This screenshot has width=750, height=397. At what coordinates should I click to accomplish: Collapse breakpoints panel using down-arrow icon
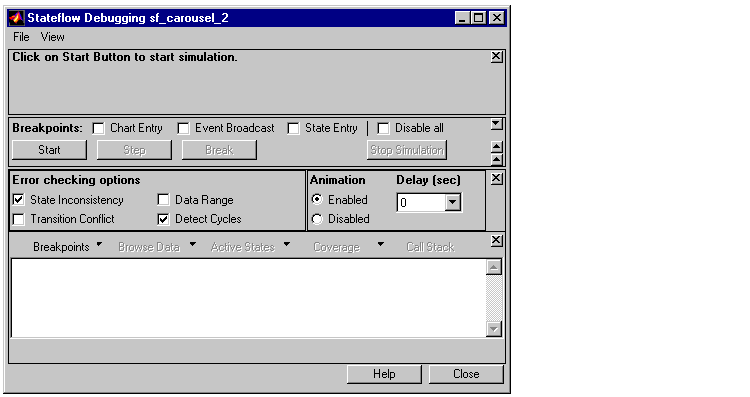pos(496,124)
